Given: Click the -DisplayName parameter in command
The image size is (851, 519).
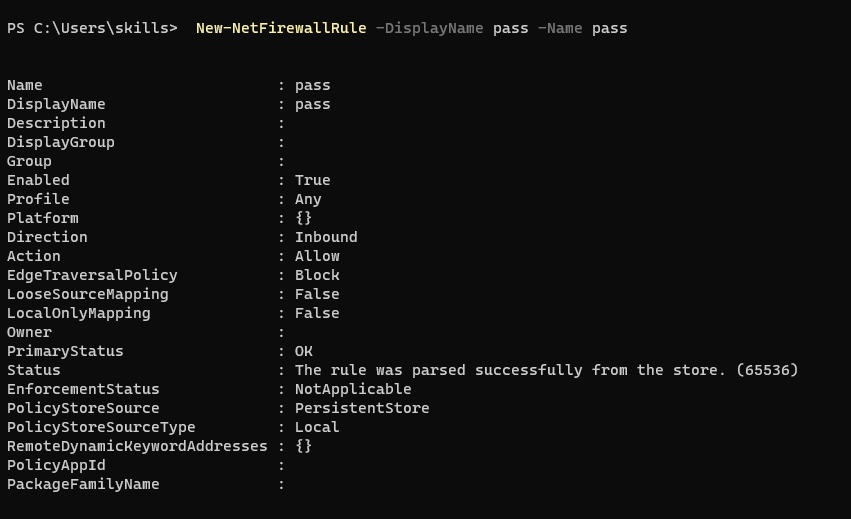Looking at the screenshot, I should (429, 28).
